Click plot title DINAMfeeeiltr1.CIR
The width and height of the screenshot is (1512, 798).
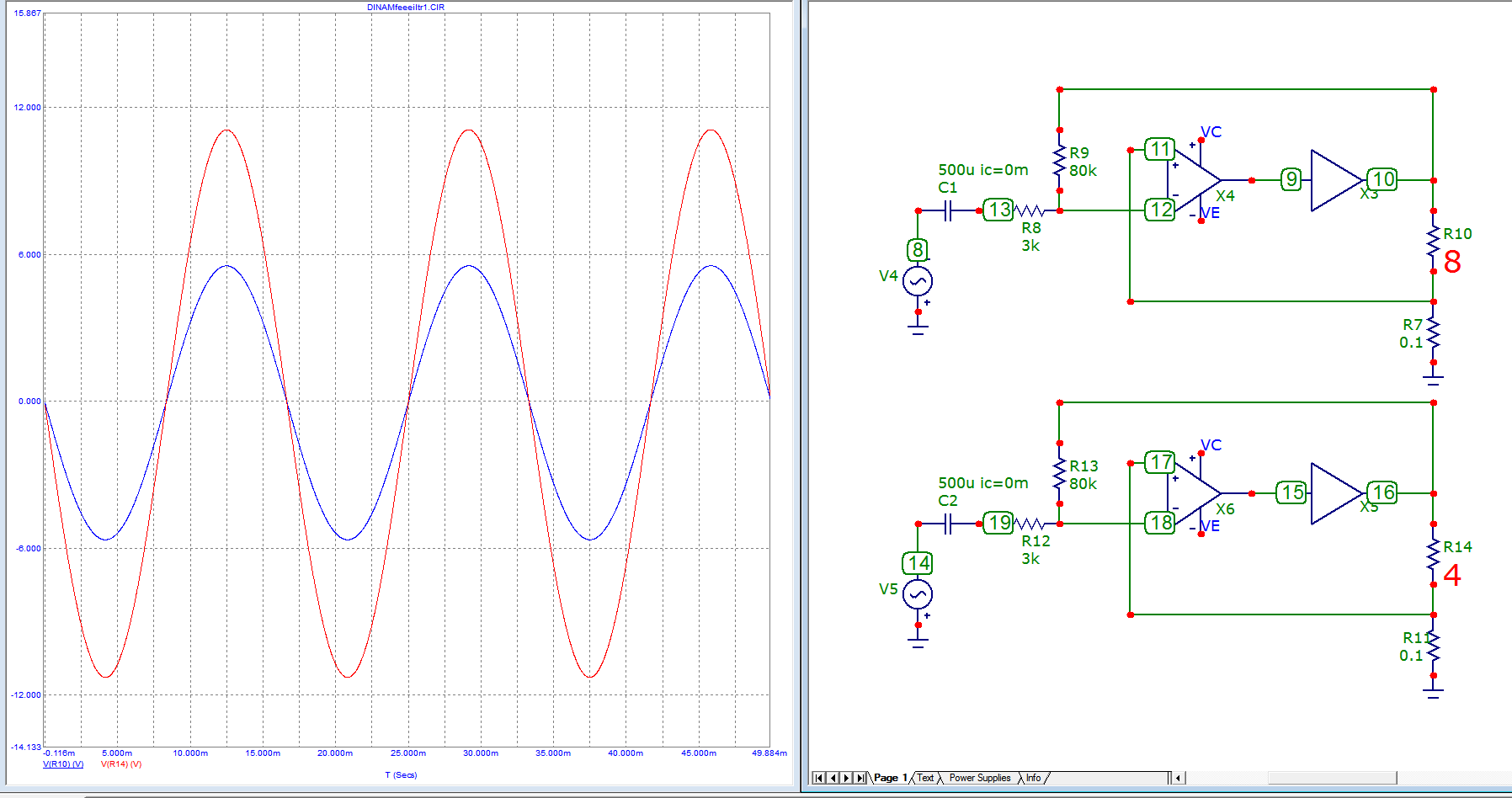[406, 7]
